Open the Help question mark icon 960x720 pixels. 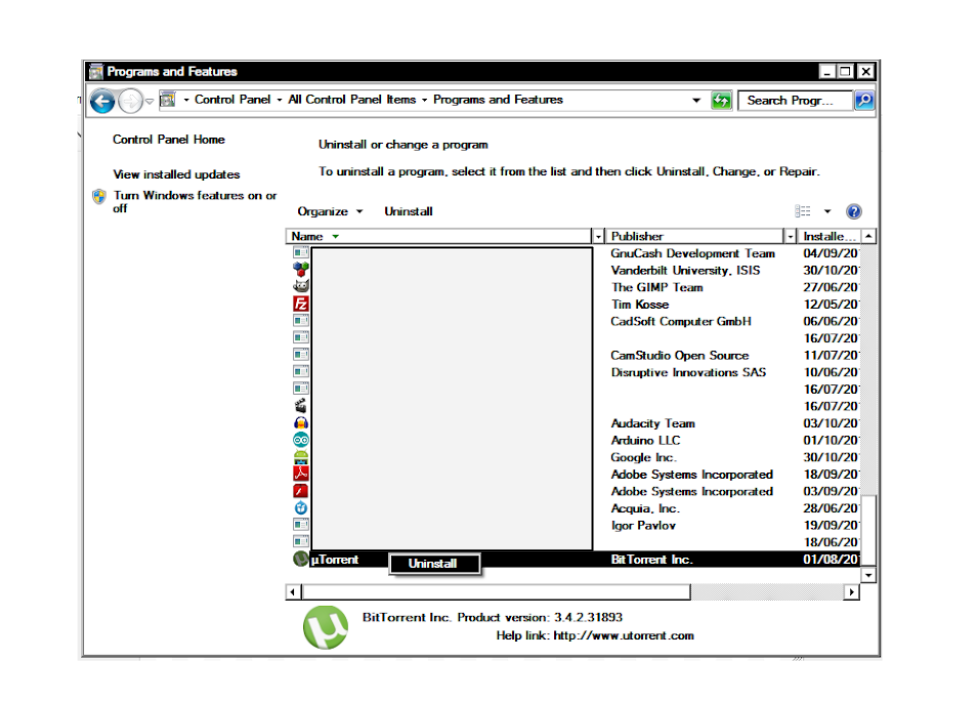pos(853,212)
